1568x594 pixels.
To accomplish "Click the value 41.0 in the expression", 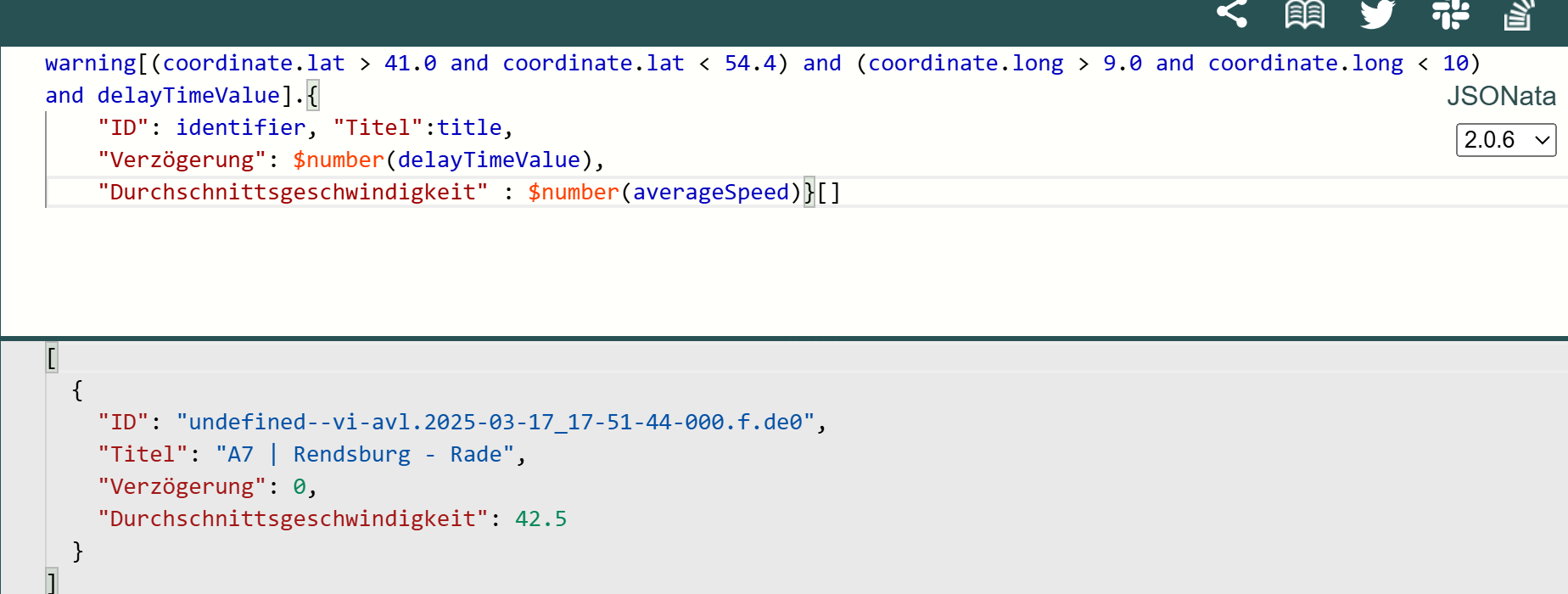I will tap(411, 64).
